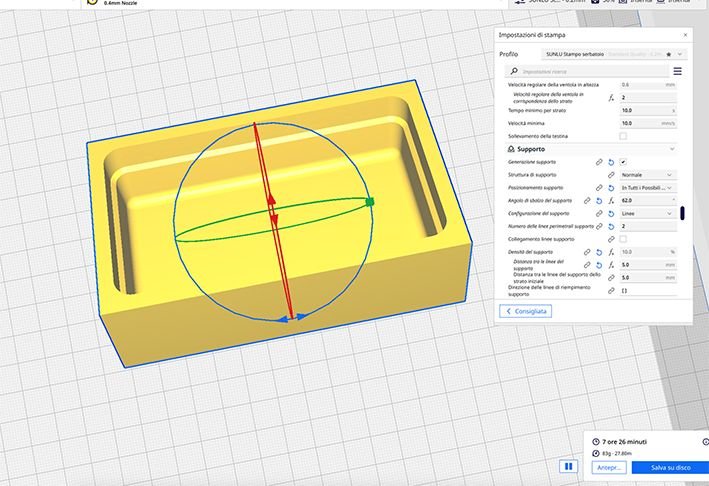709x486 pixels.
Task: Click the link icon for Angolo di sbalzo
Action: point(587,200)
